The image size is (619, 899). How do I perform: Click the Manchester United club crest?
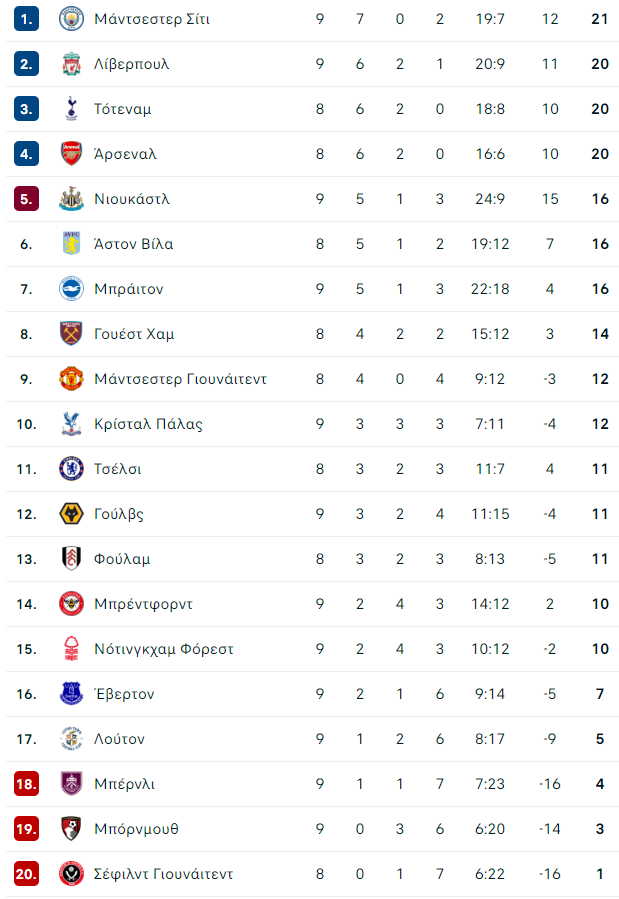(72, 379)
